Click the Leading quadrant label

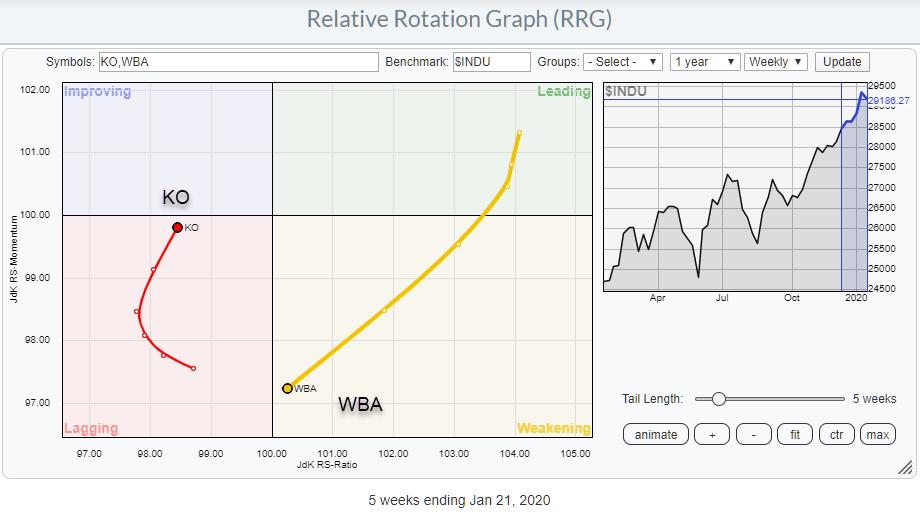(x=563, y=92)
